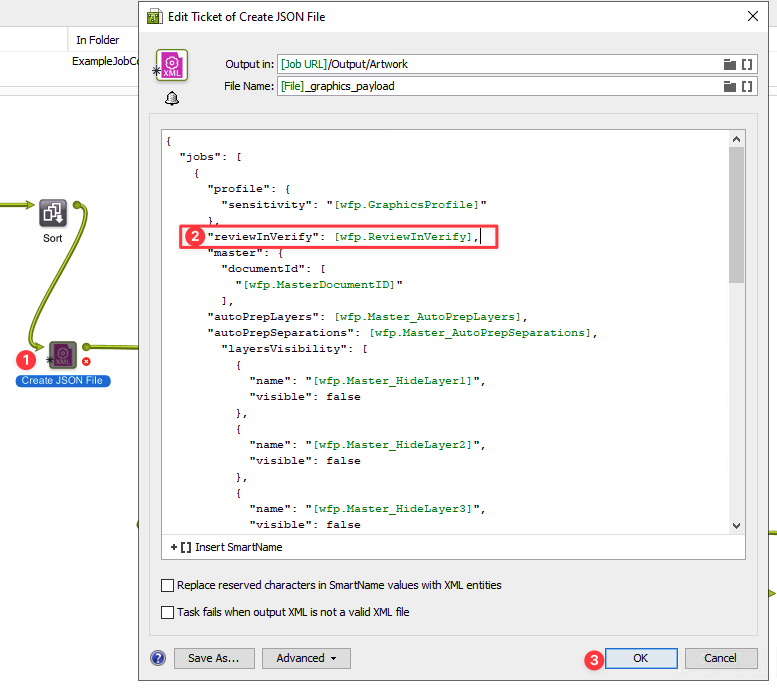
Task: Insert SmartName in Output in field
Action: click(x=747, y=64)
